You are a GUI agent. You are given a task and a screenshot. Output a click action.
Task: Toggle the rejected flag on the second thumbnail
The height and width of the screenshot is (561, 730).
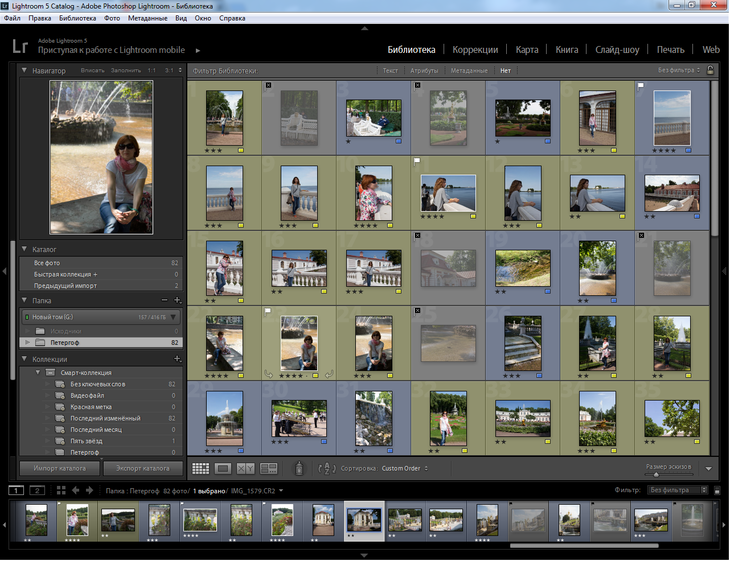(x=269, y=86)
